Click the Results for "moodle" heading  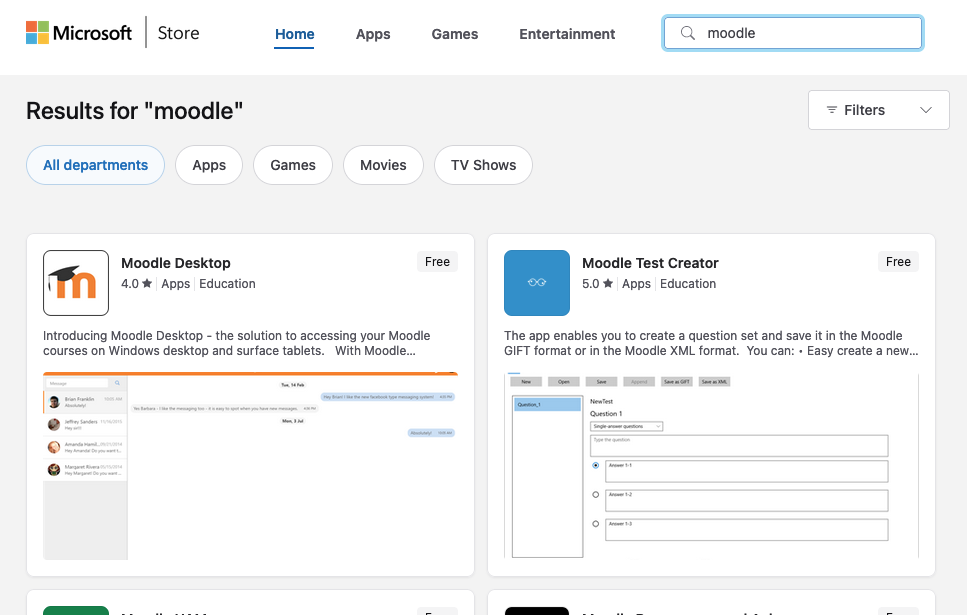coord(134,111)
